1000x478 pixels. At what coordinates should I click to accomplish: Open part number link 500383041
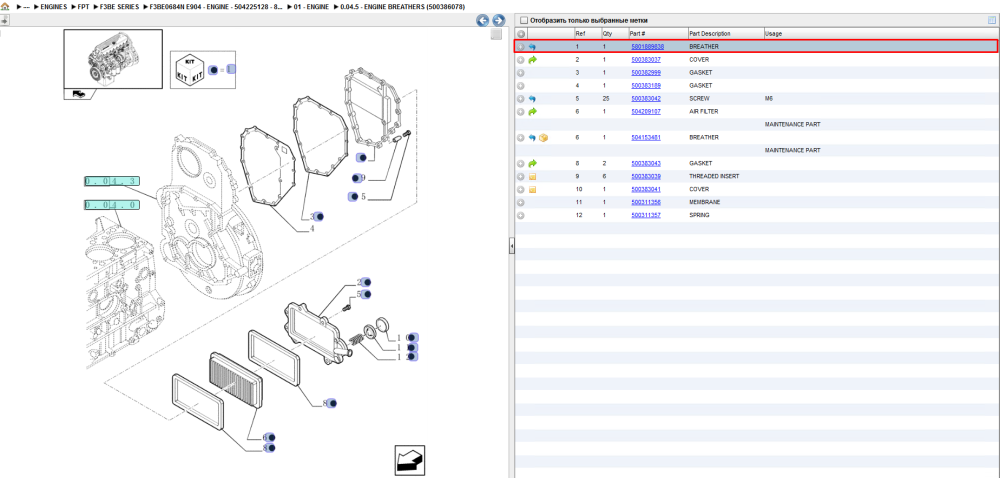click(x=646, y=189)
